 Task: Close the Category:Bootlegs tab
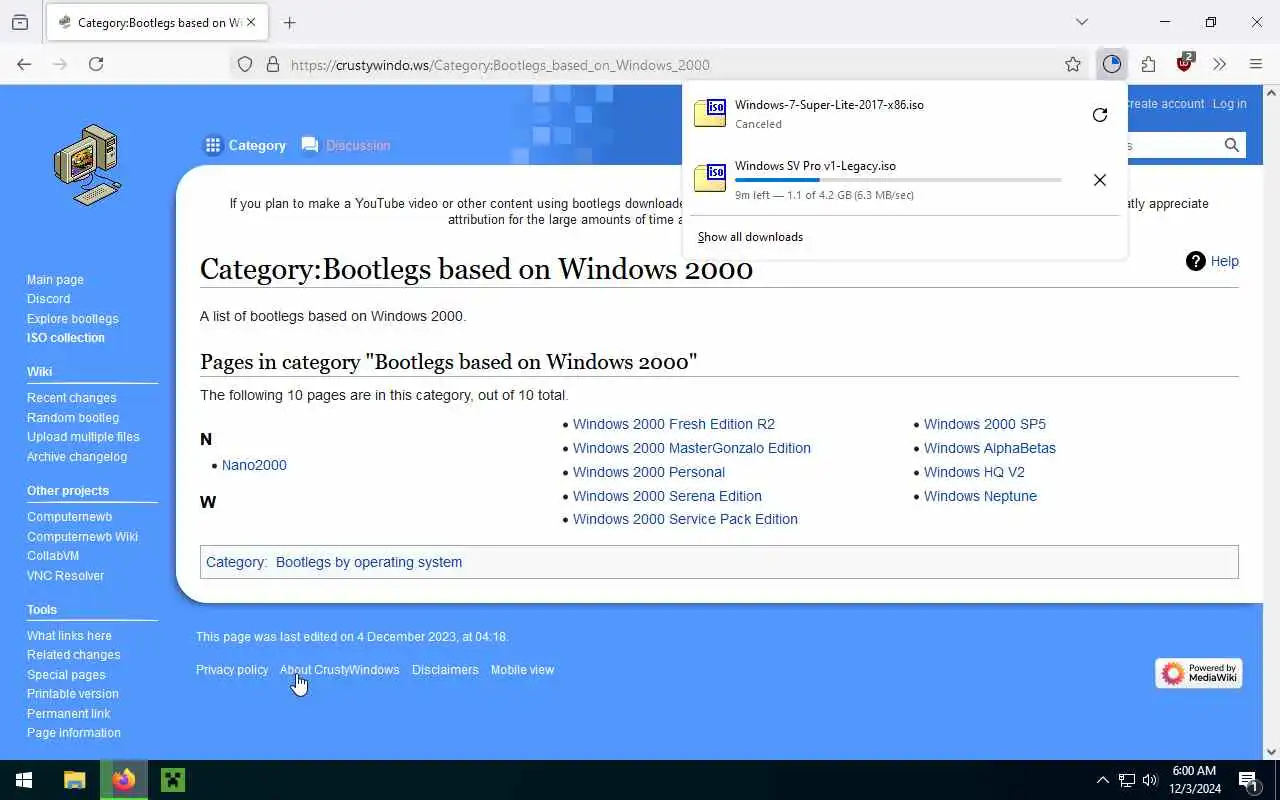(250, 22)
